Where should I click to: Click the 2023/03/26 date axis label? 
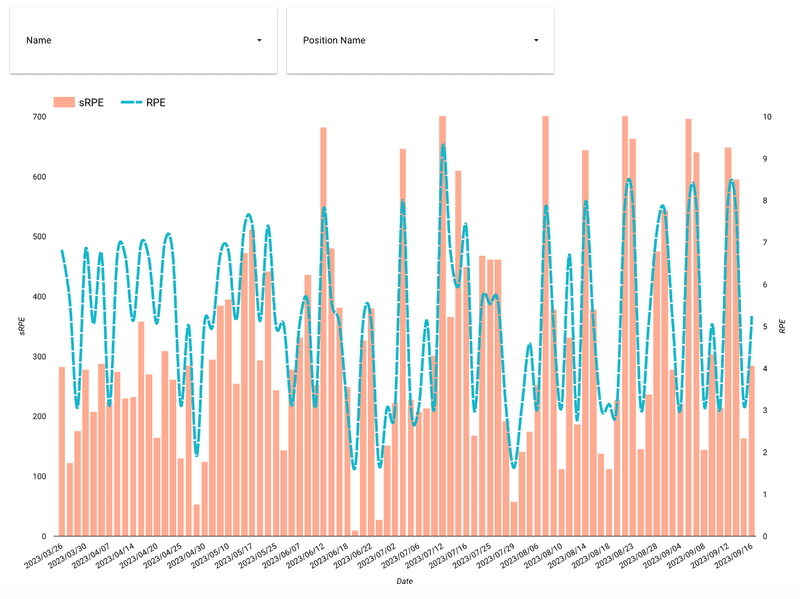tap(44, 556)
